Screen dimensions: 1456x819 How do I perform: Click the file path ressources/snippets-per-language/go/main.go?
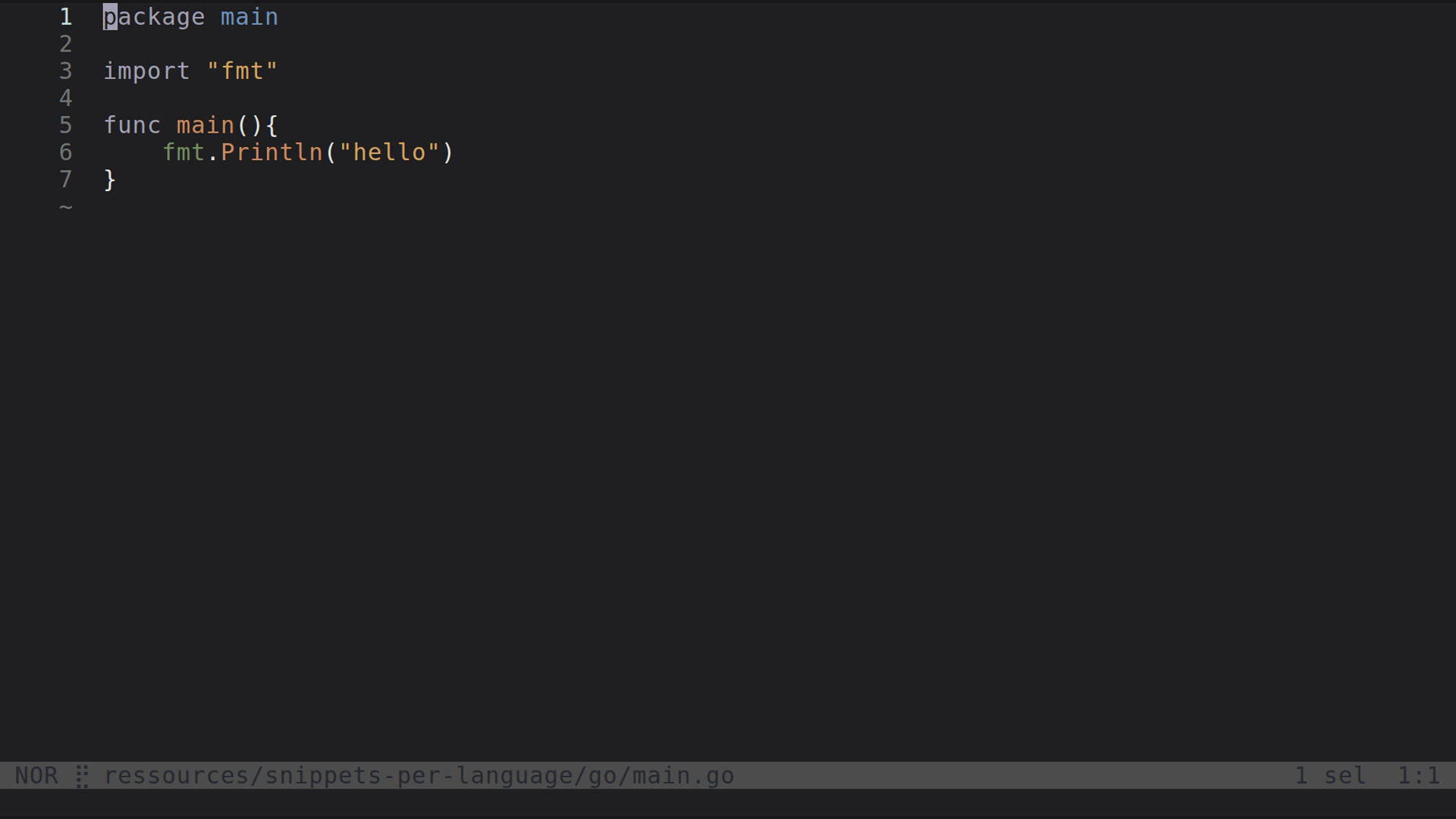(419, 776)
